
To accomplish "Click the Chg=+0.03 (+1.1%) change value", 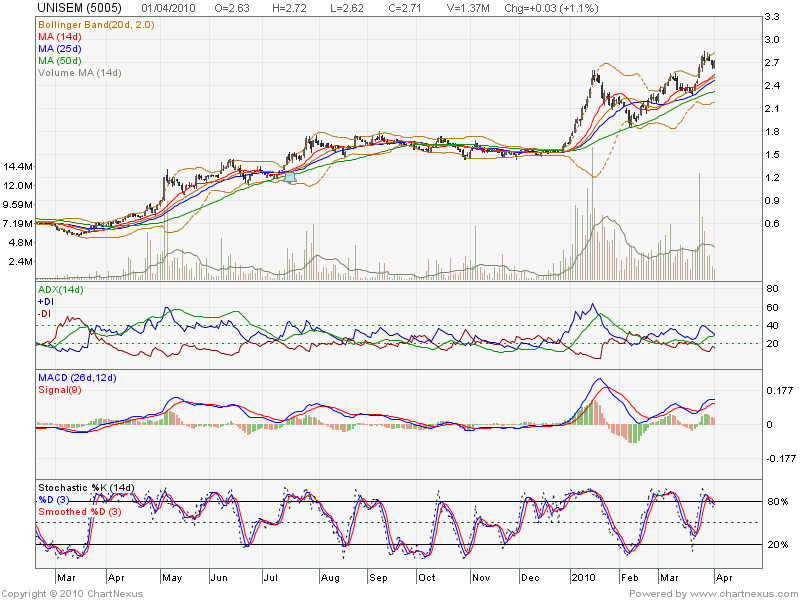I will click(551, 8).
